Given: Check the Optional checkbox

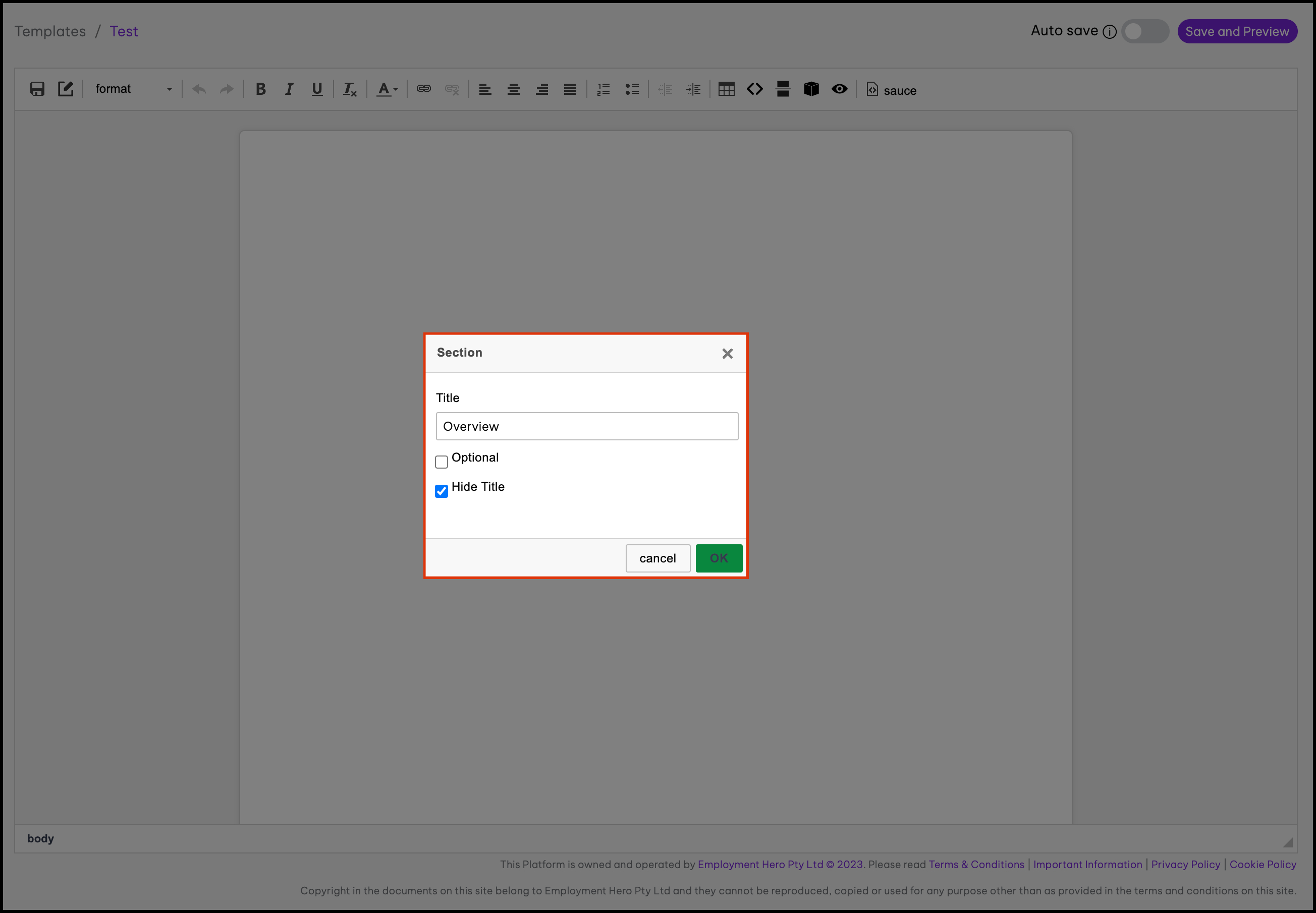Looking at the screenshot, I should point(441,461).
